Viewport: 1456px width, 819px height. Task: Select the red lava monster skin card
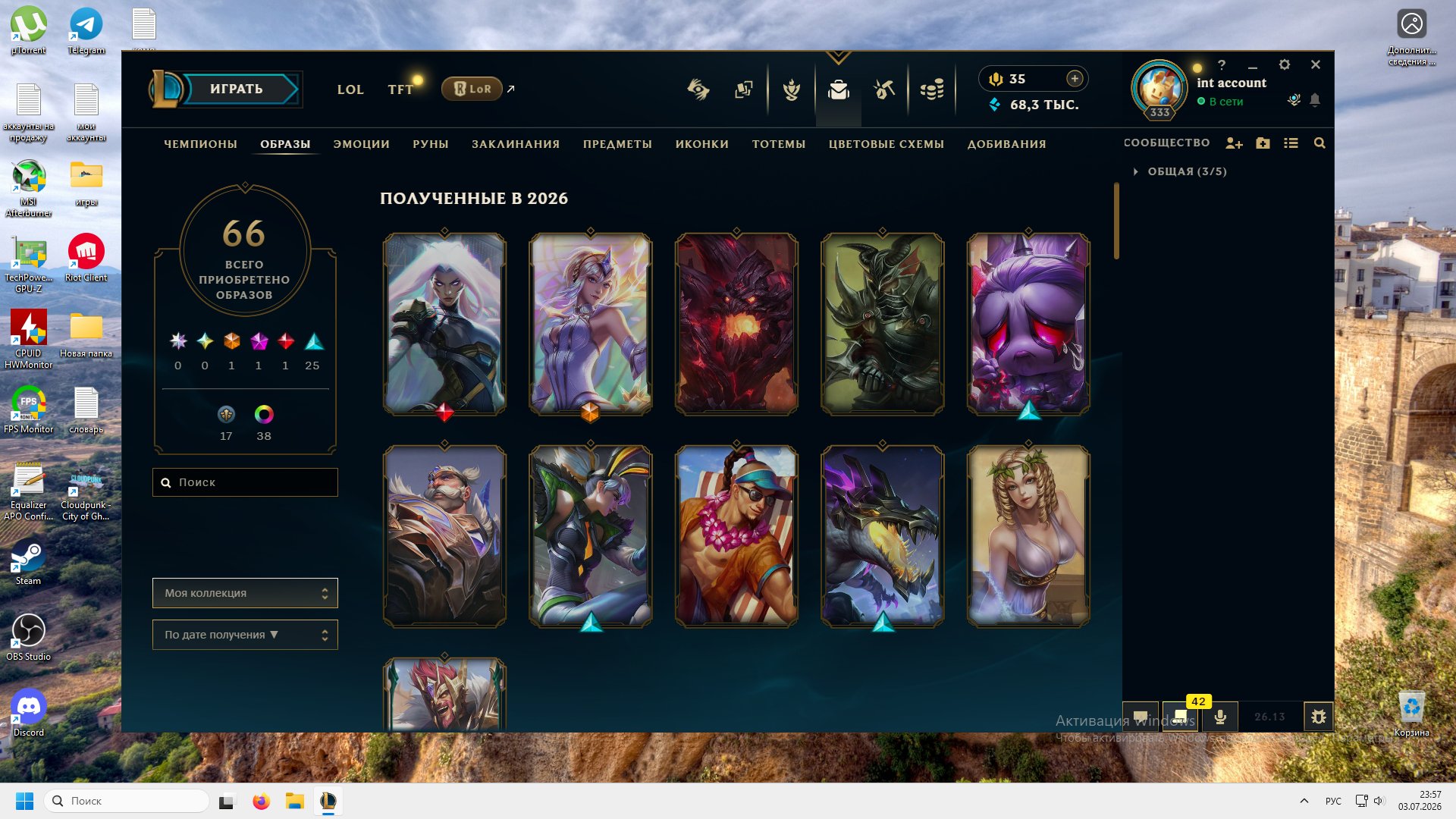736,324
